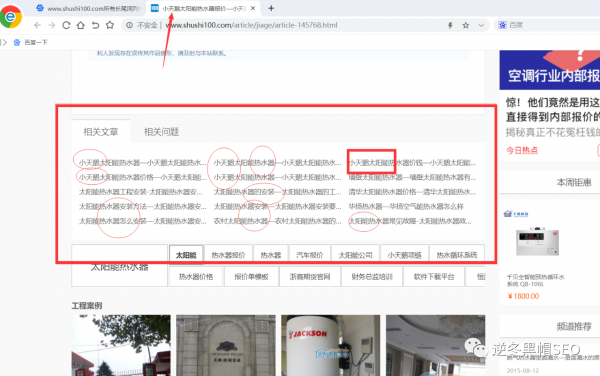Open the Jackson water heater case thumbnail
Image resolution: width=600 pixels, height=376 pixels.
point(331,345)
